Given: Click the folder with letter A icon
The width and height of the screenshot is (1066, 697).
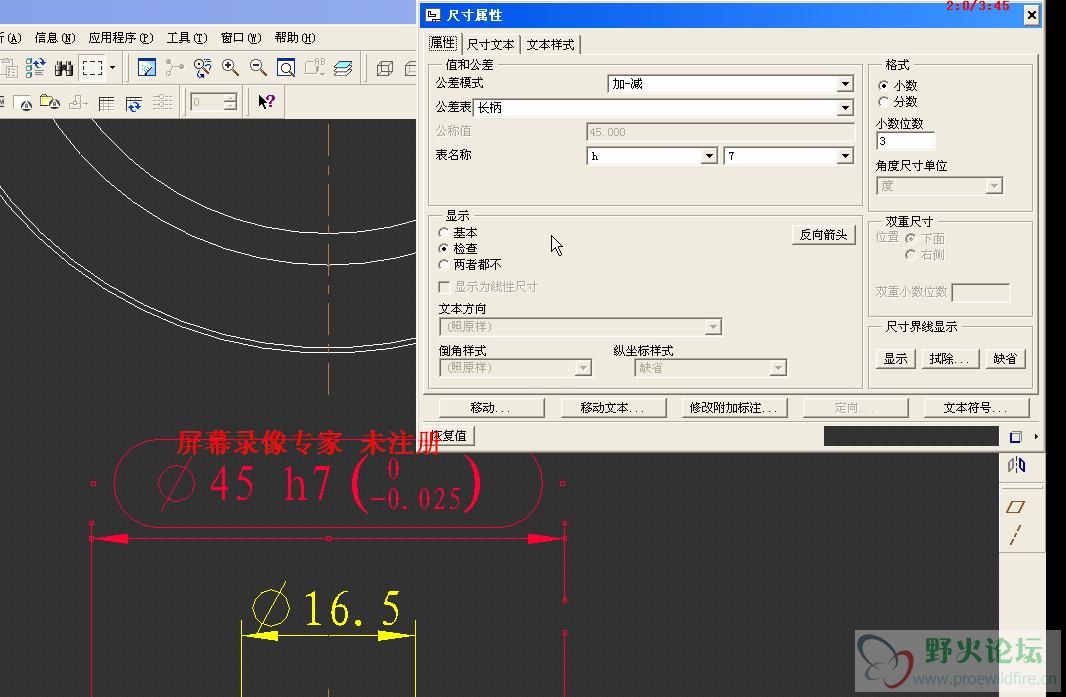Looking at the screenshot, I should 50,103.
